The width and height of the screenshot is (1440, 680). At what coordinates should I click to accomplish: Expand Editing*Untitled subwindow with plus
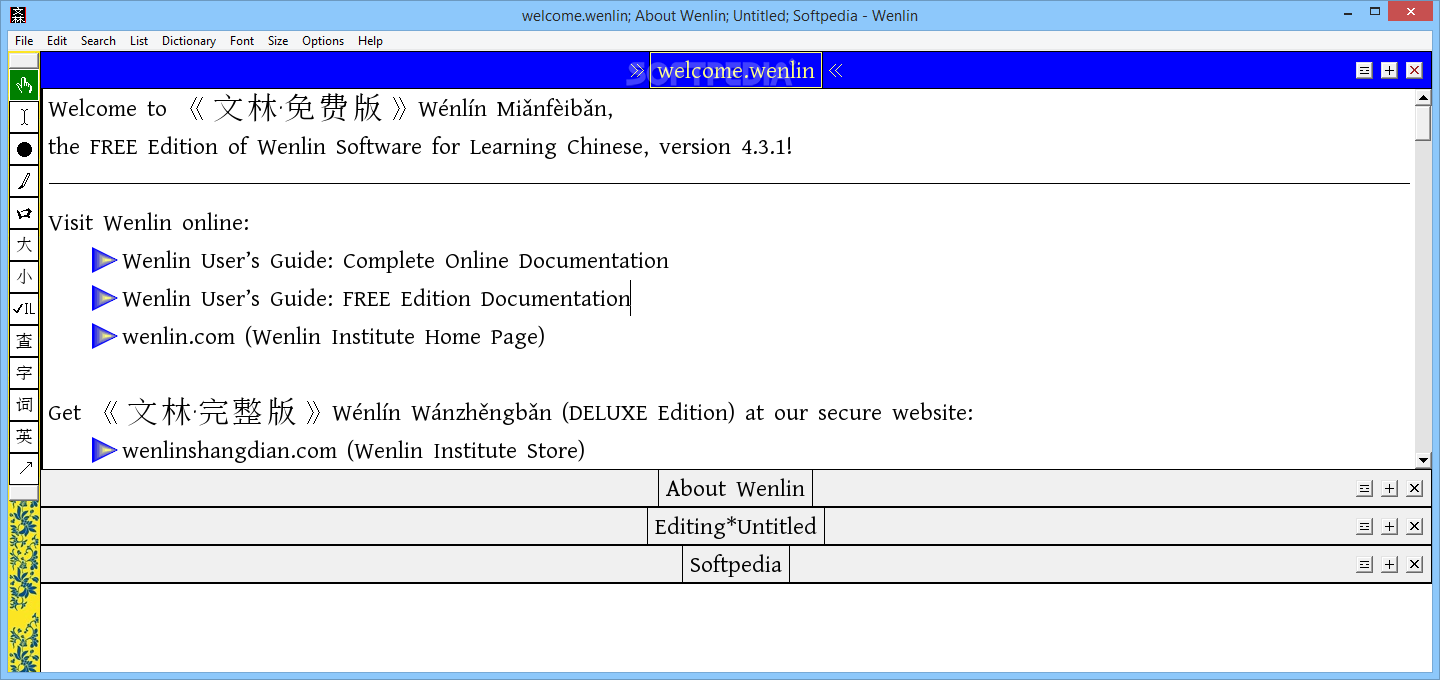pyautogui.click(x=1389, y=527)
